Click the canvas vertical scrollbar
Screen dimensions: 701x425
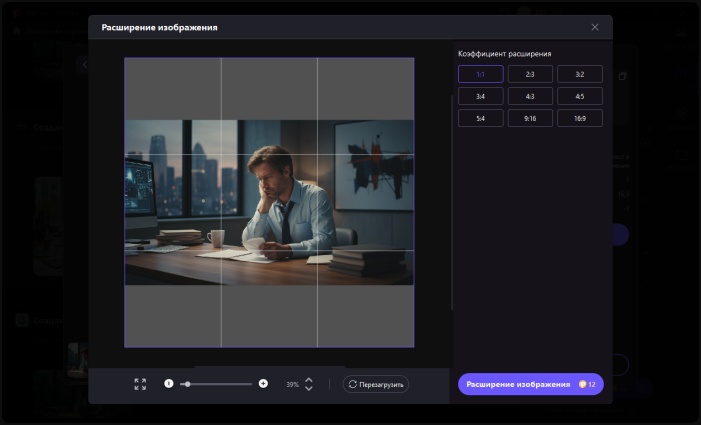coord(452,202)
